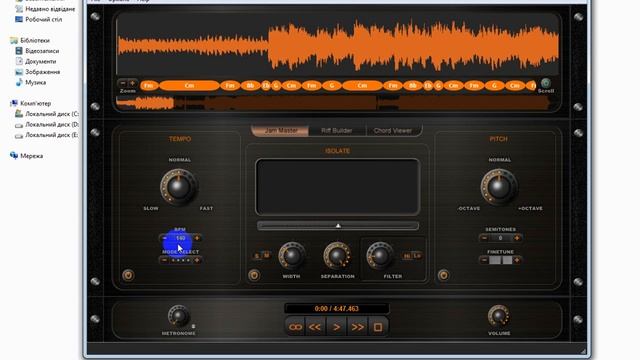Image resolution: width=640 pixels, height=360 pixels.
Task: Toggle the S solo button in Isolate
Action: tap(257, 256)
